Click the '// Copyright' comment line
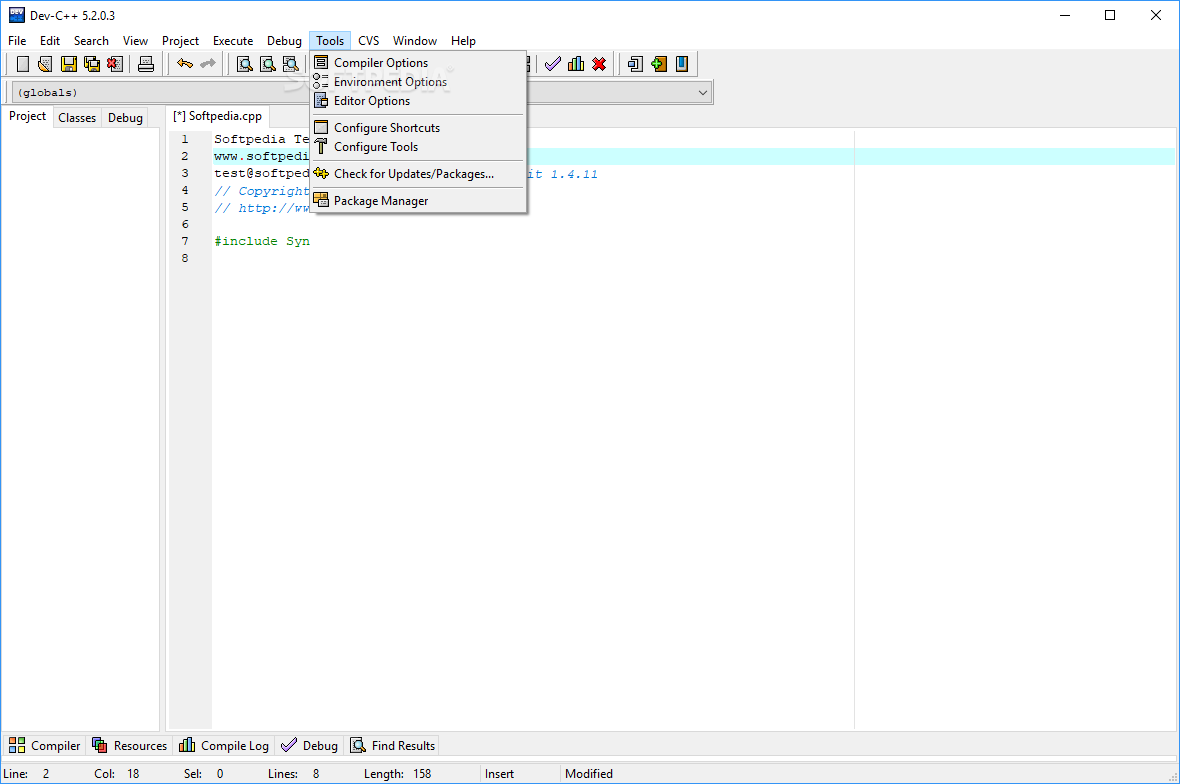This screenshot has width=1180, height=784. pyautogui.click(x=262, y=191)
